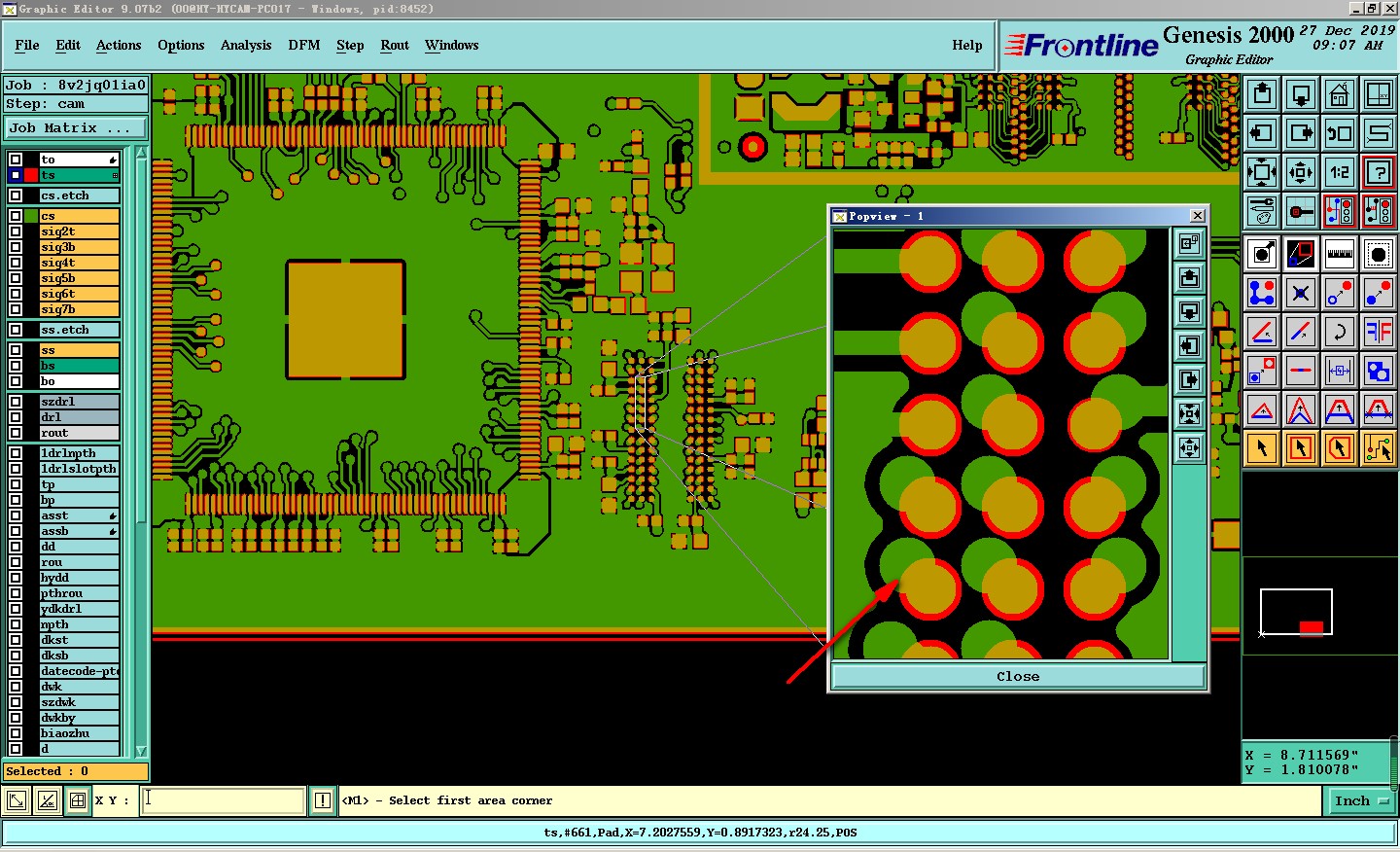Toggle checkbox for layer sig2t
This screenshot has height=852, width=1400.
click(x=16, y=231)
